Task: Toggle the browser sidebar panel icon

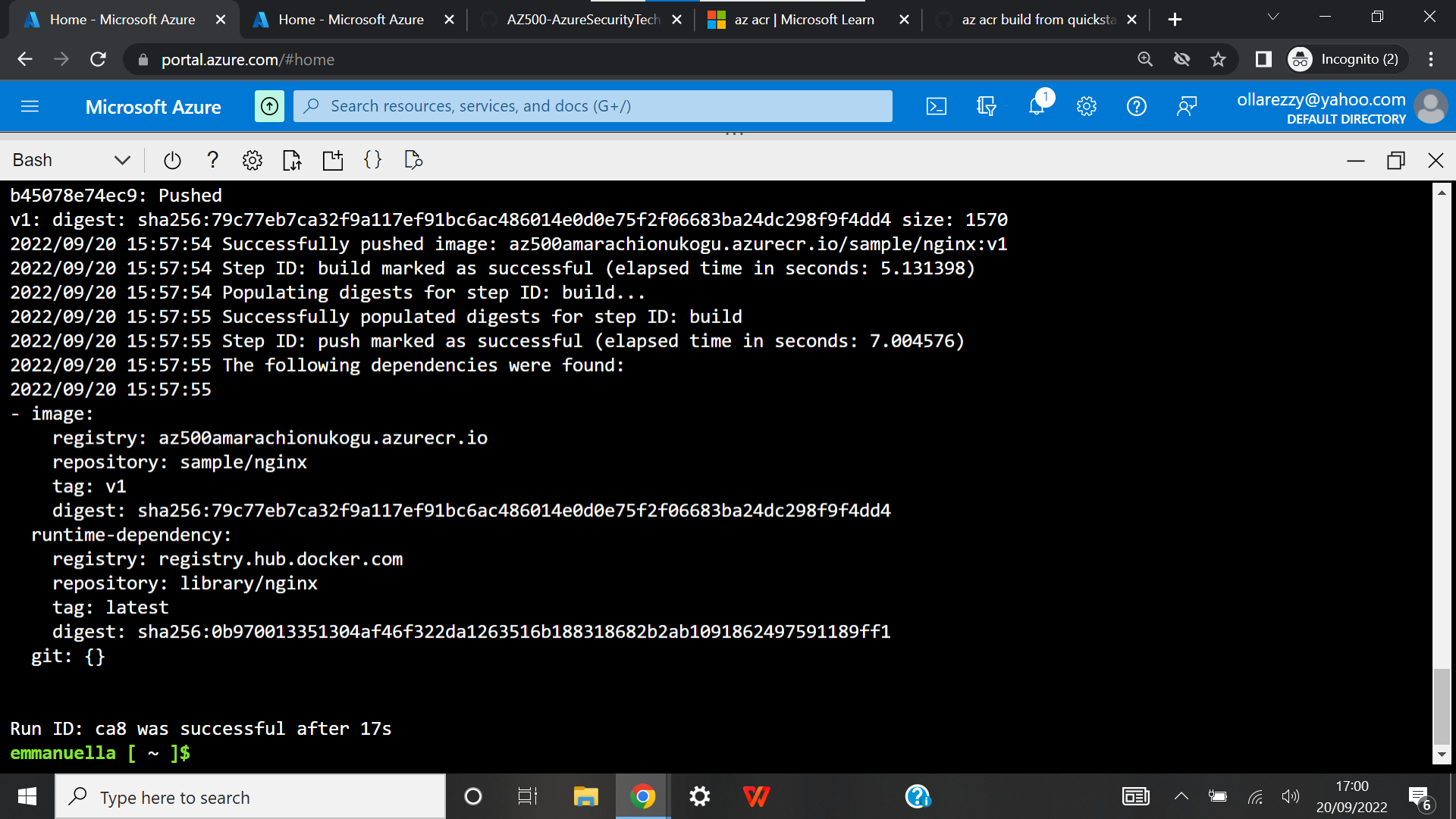Action: coord(1263,59)
